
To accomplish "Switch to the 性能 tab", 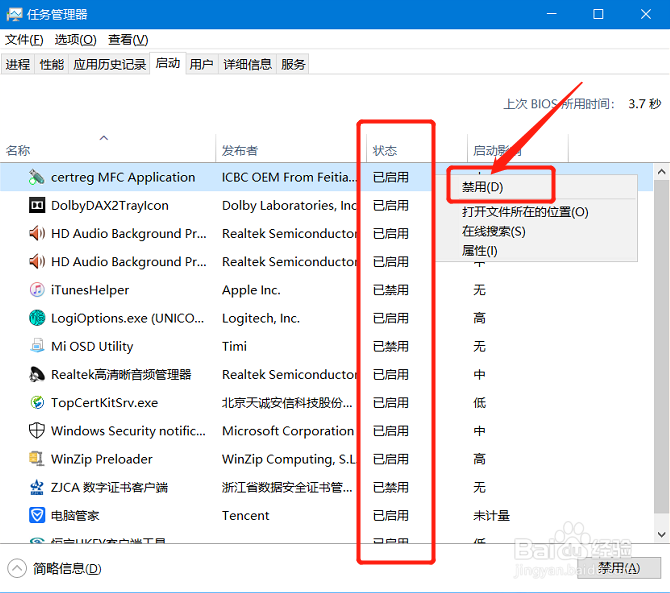I will [51, 65].
